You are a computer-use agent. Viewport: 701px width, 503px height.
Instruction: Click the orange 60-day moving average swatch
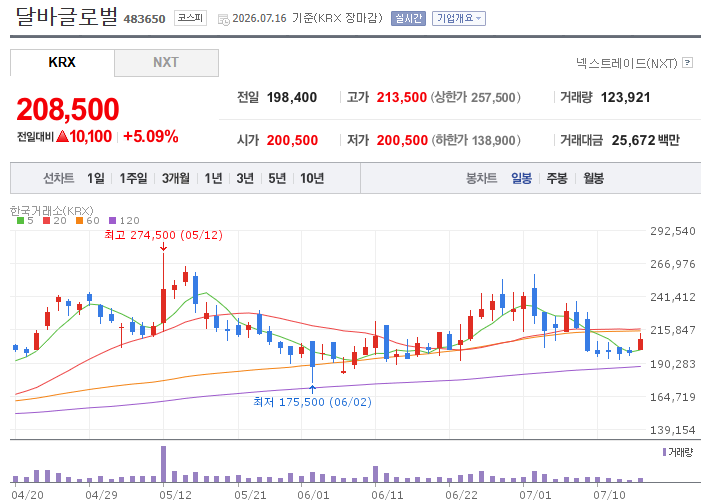pos(80,220)
